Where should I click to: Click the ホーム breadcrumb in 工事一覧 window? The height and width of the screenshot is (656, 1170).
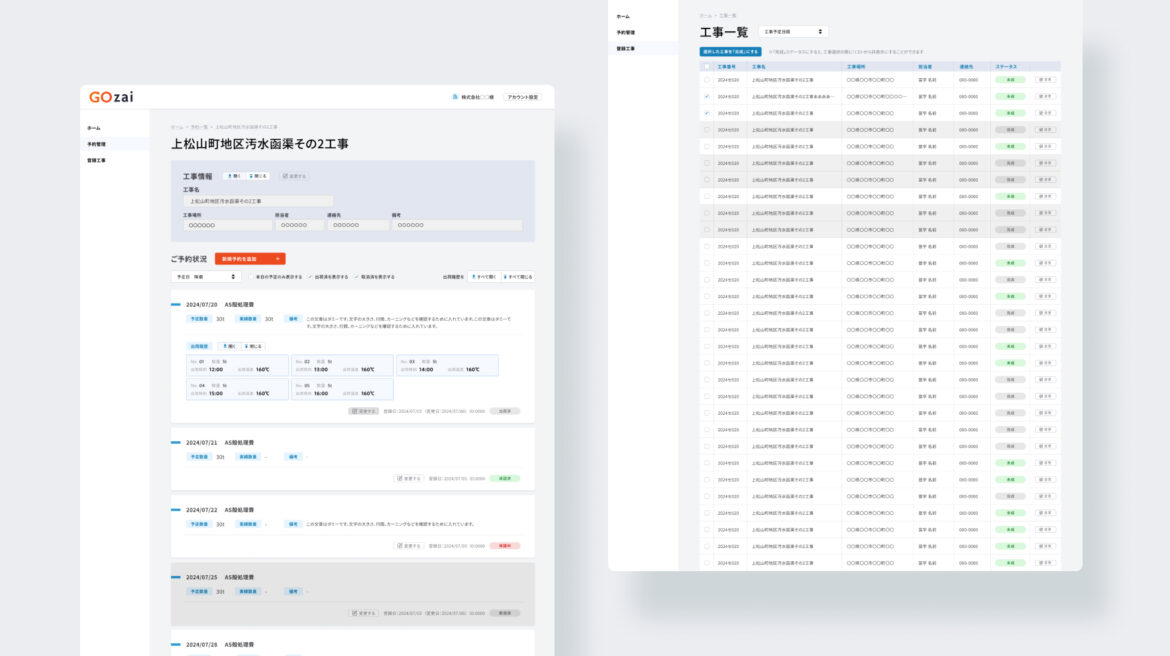[x=705, y=16]
